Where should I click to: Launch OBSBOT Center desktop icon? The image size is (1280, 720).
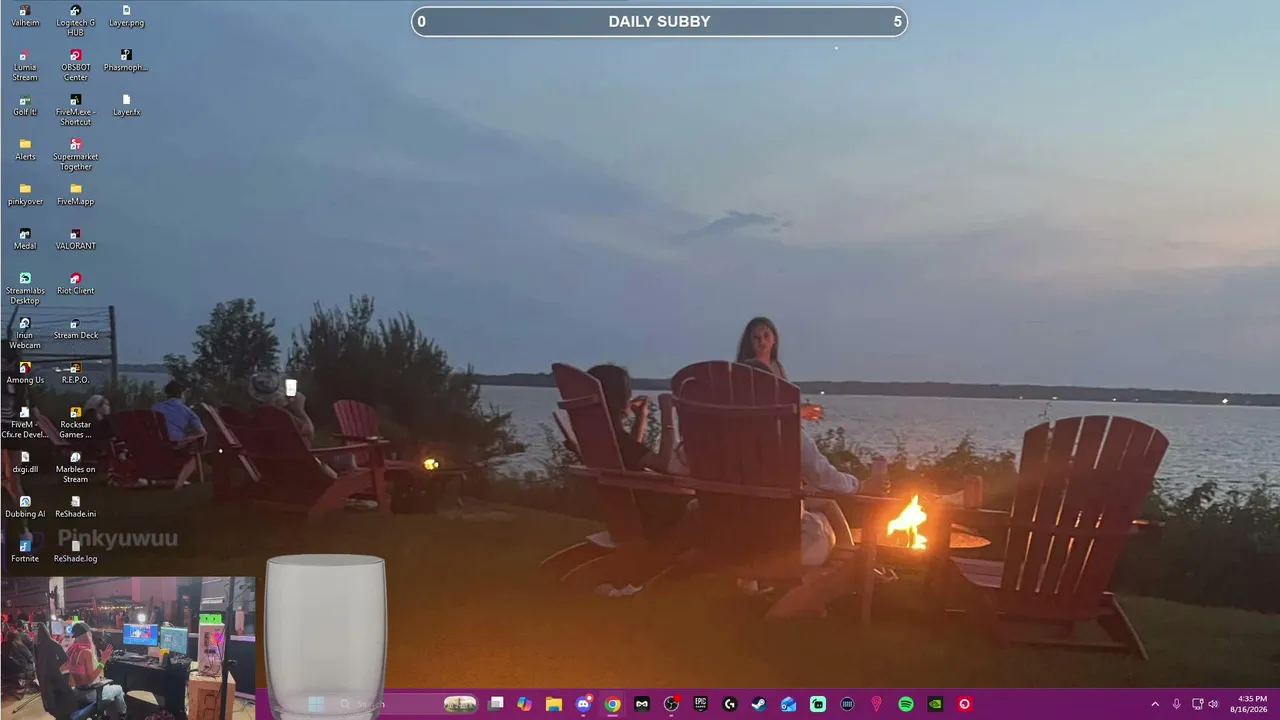[75, 66]
